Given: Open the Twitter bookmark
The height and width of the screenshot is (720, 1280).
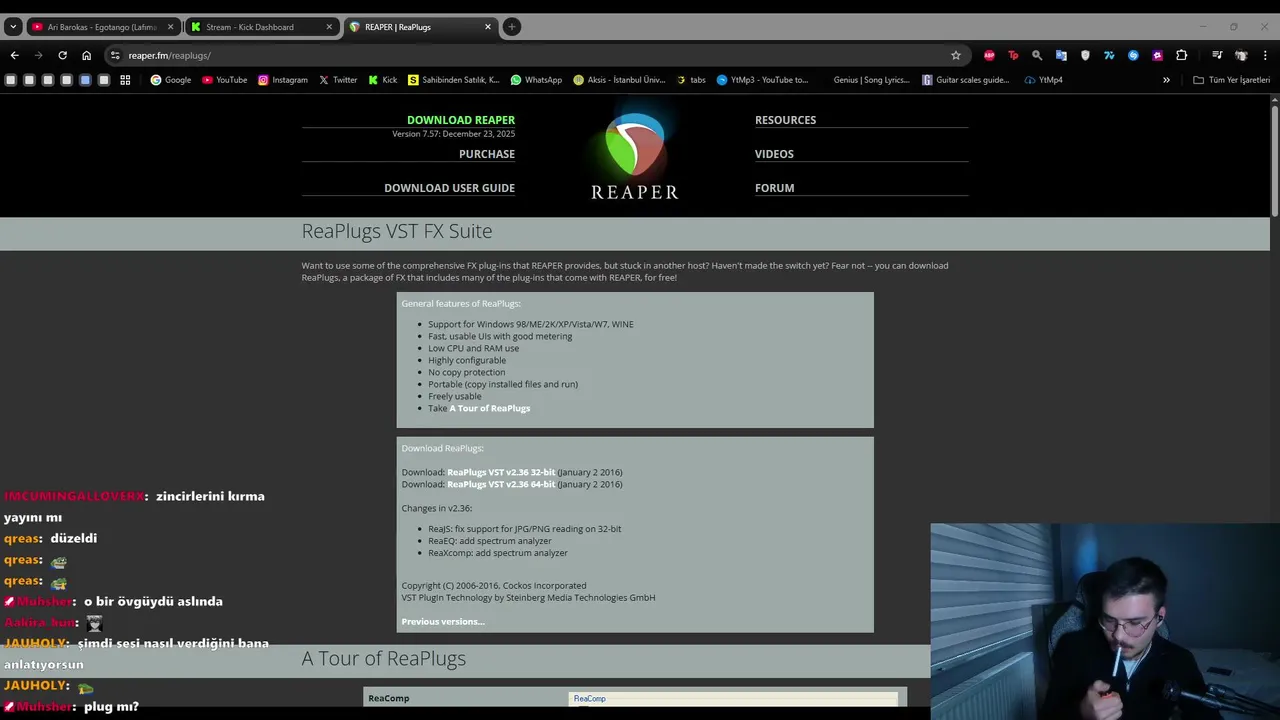Looking at the screenshot, I should point(338,80).
